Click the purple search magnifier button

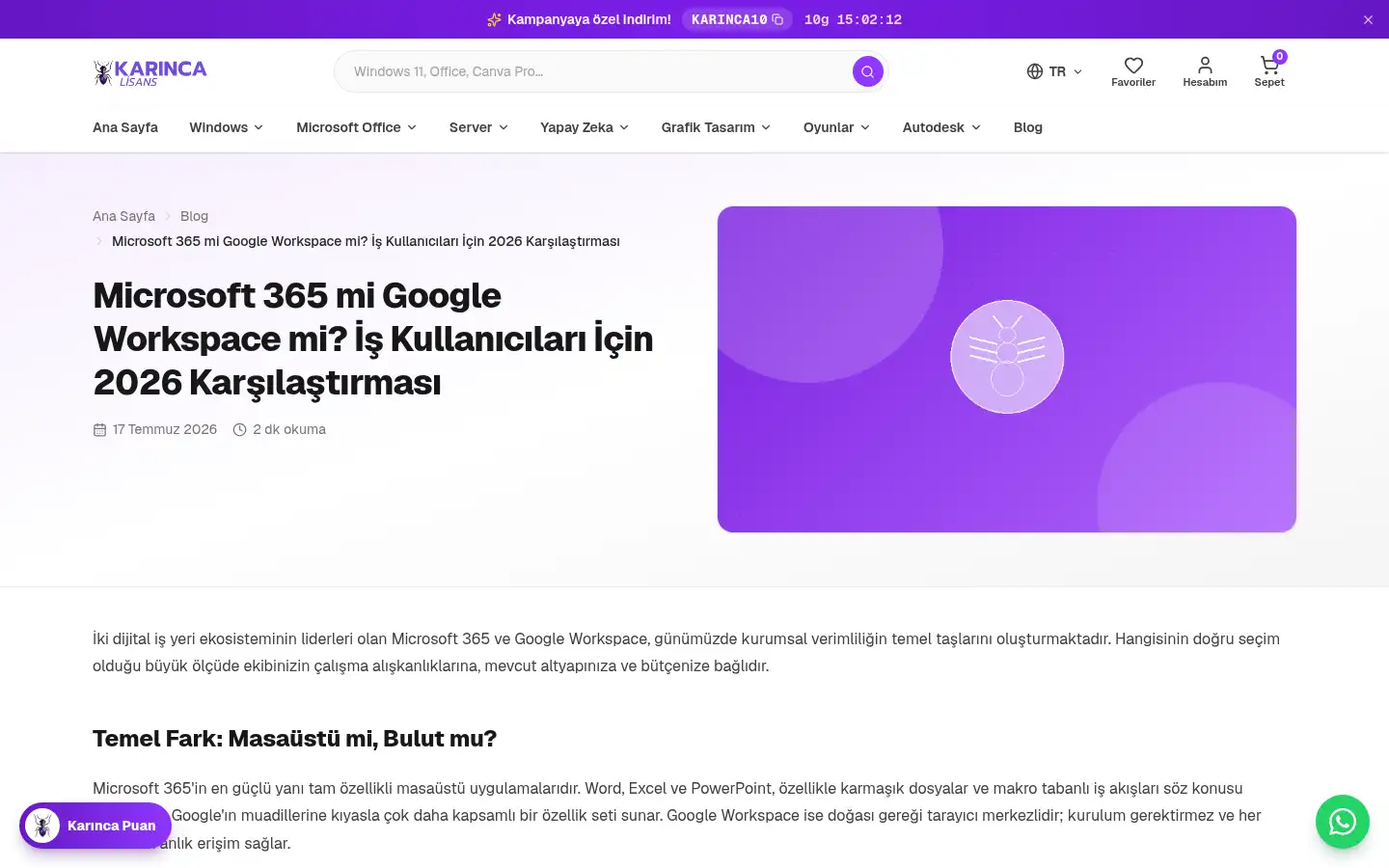867,71
